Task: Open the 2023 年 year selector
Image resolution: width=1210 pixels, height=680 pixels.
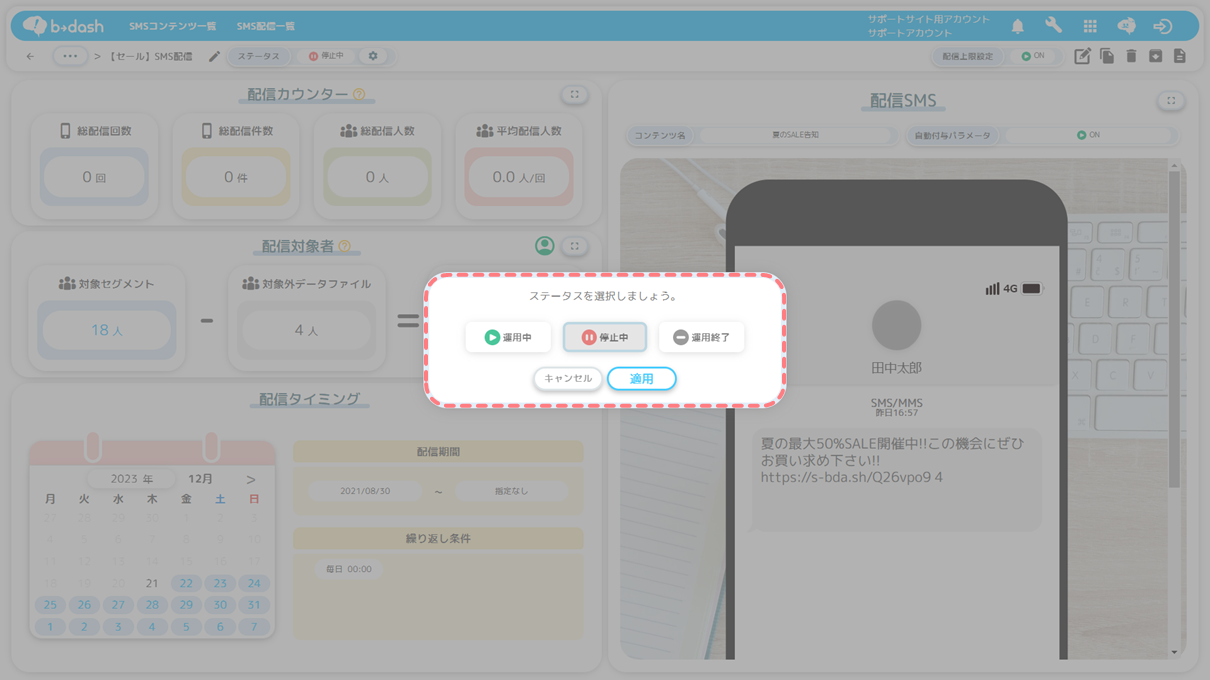Action: point(132,479)
